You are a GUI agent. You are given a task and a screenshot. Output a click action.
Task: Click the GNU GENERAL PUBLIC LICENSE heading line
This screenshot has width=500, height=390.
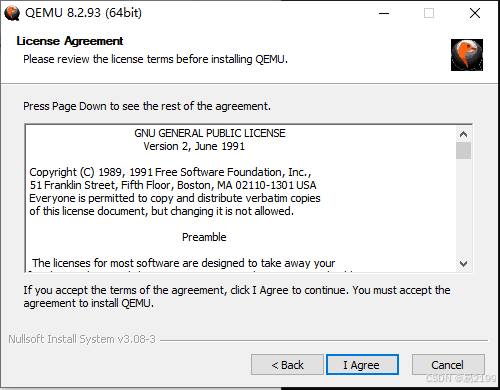coord(210,133)
